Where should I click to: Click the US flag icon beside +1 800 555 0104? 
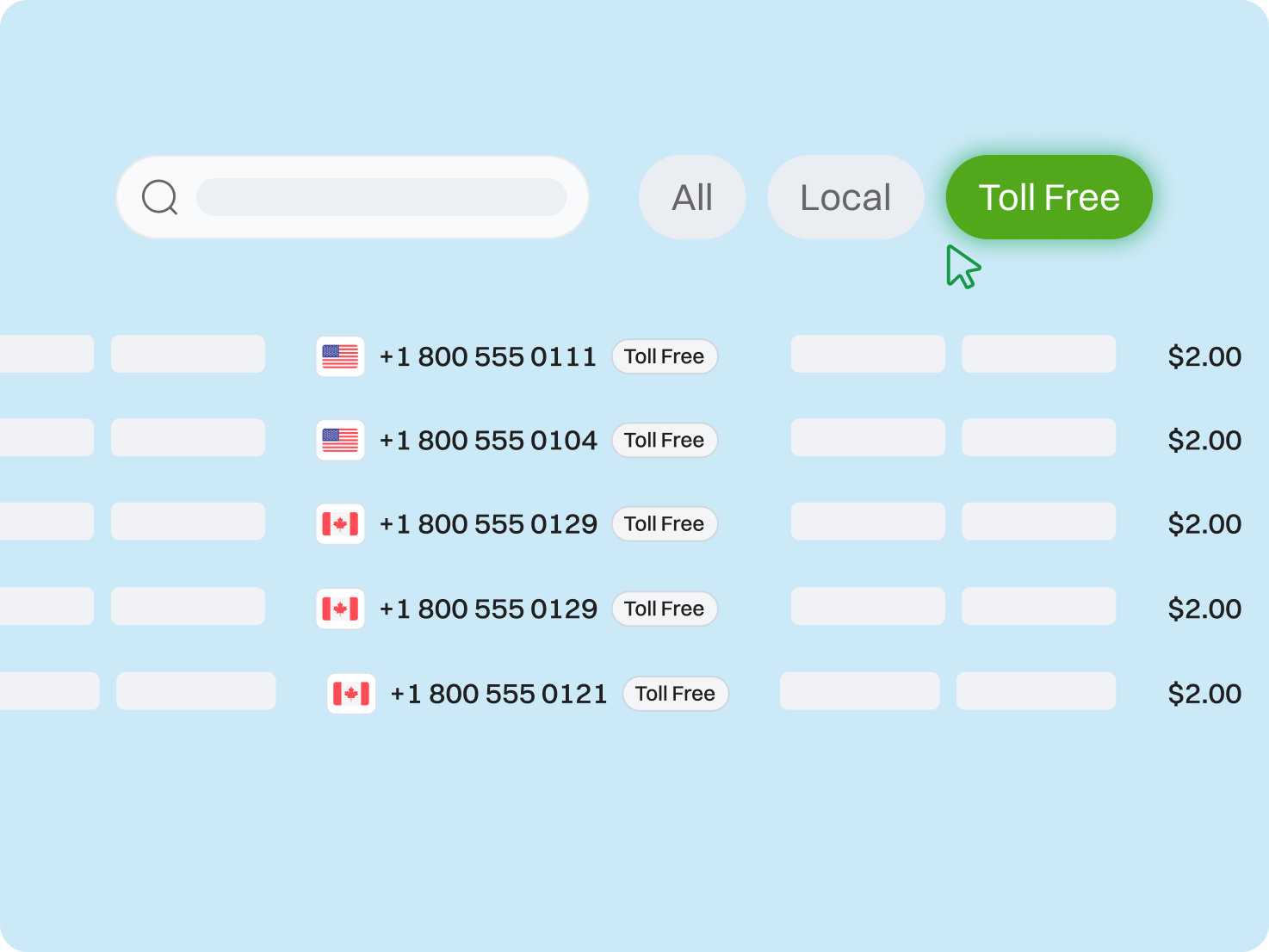(x=340, y=440)
